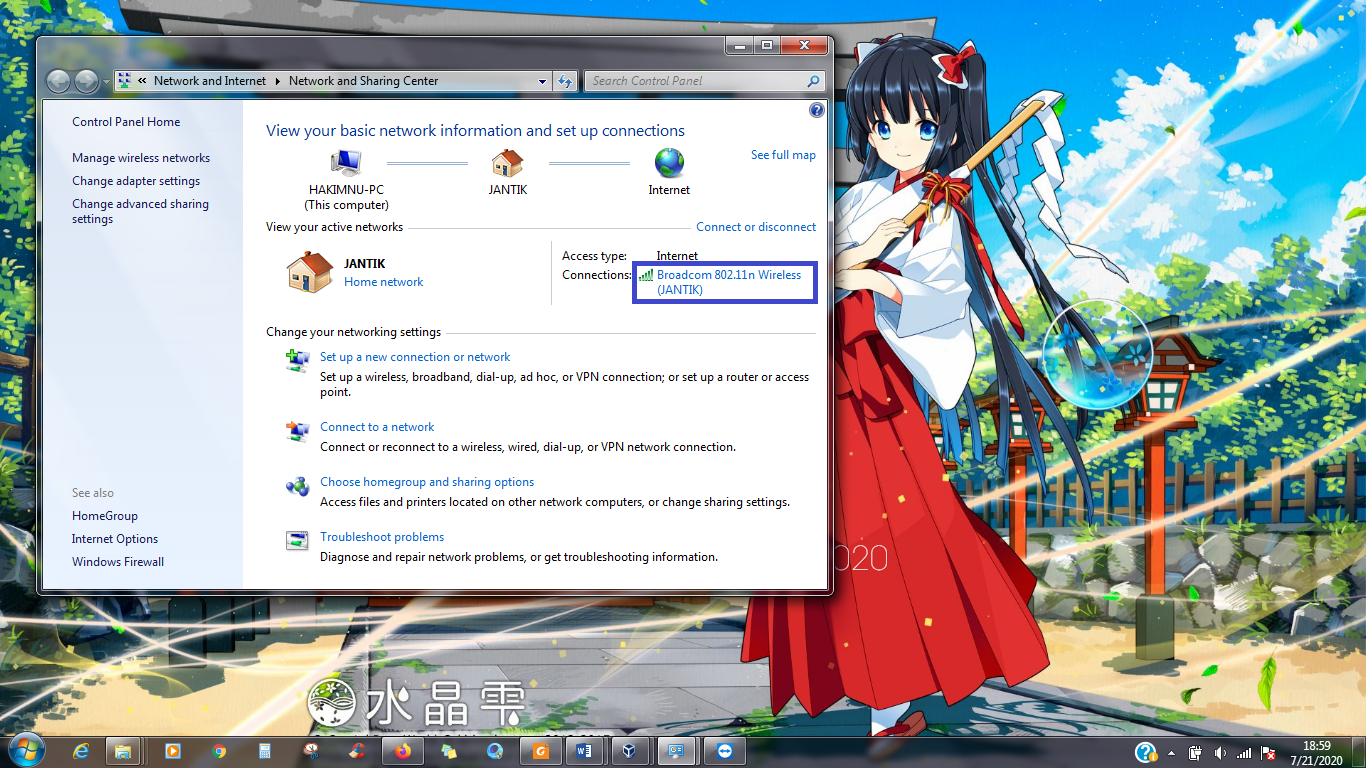Click the Connect to a network icon
The width and height of the screenshot is (1366, 768).
point(297,431)
